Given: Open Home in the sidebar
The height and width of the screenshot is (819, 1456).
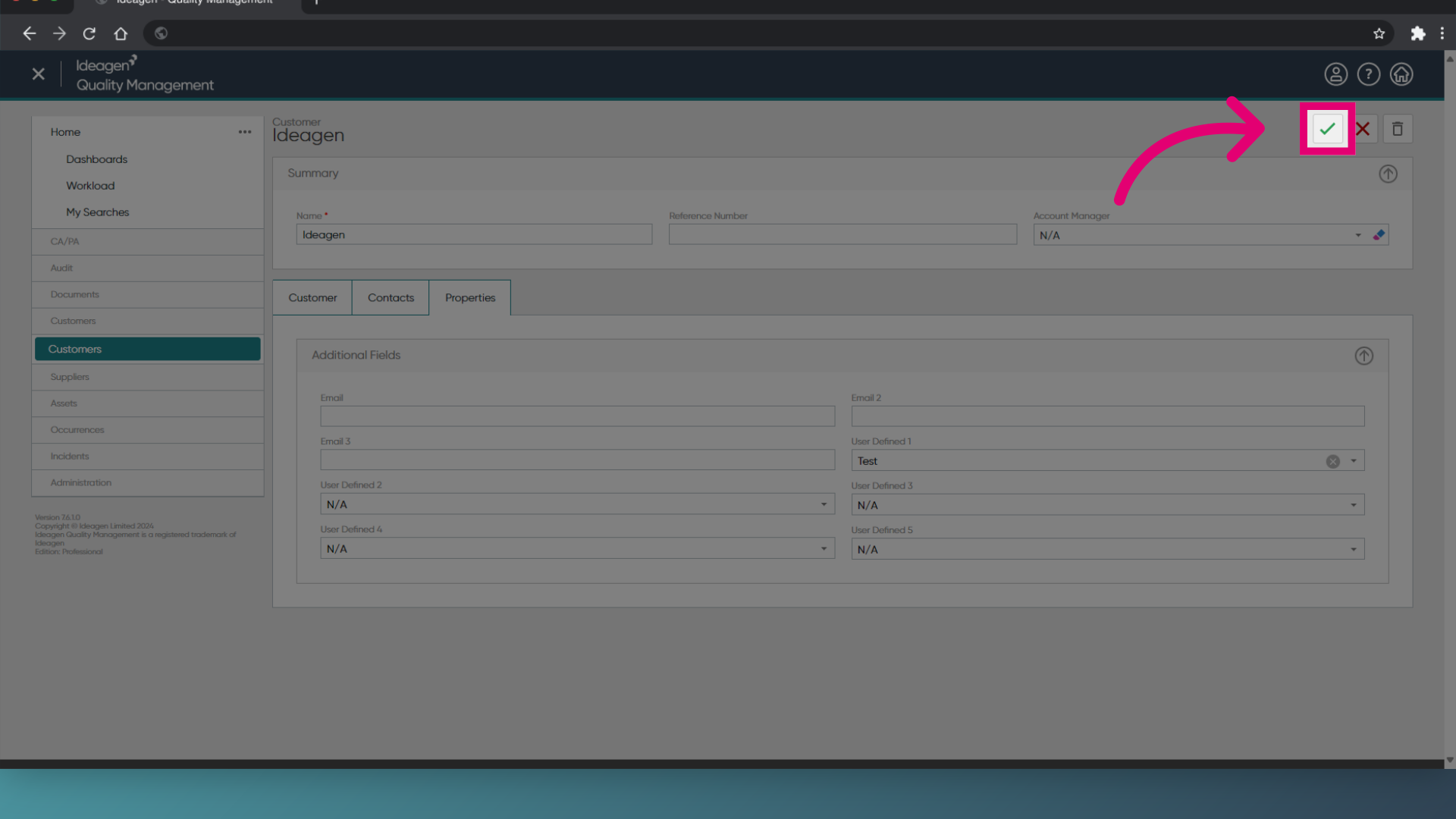Looking at the screenshot, I should (65, 132).
